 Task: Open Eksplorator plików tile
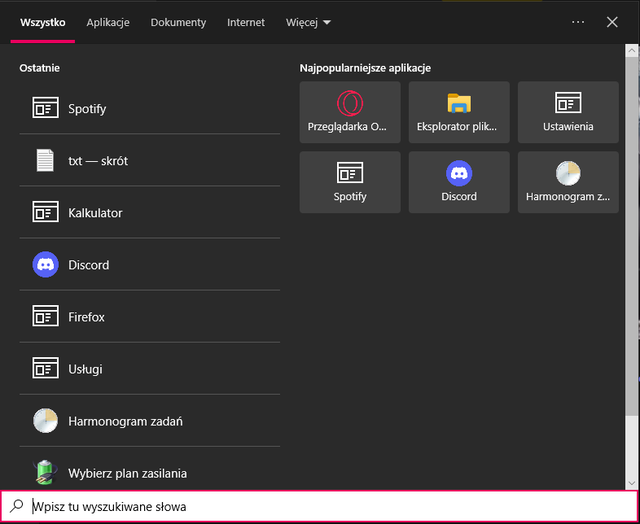[459, 112]
